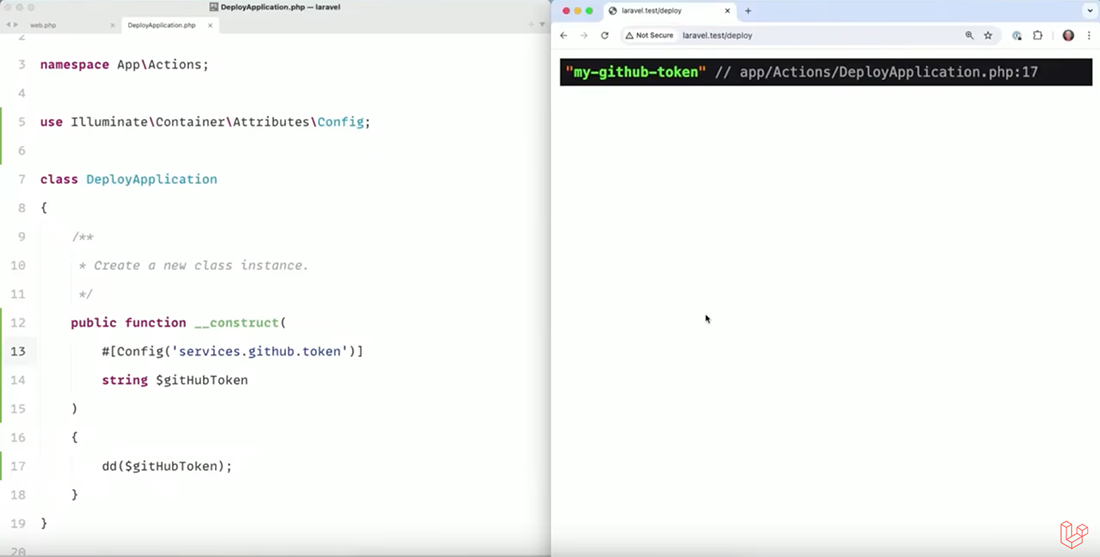
Task: Navigate to next tab with right arrow
Action: (15, 25)
